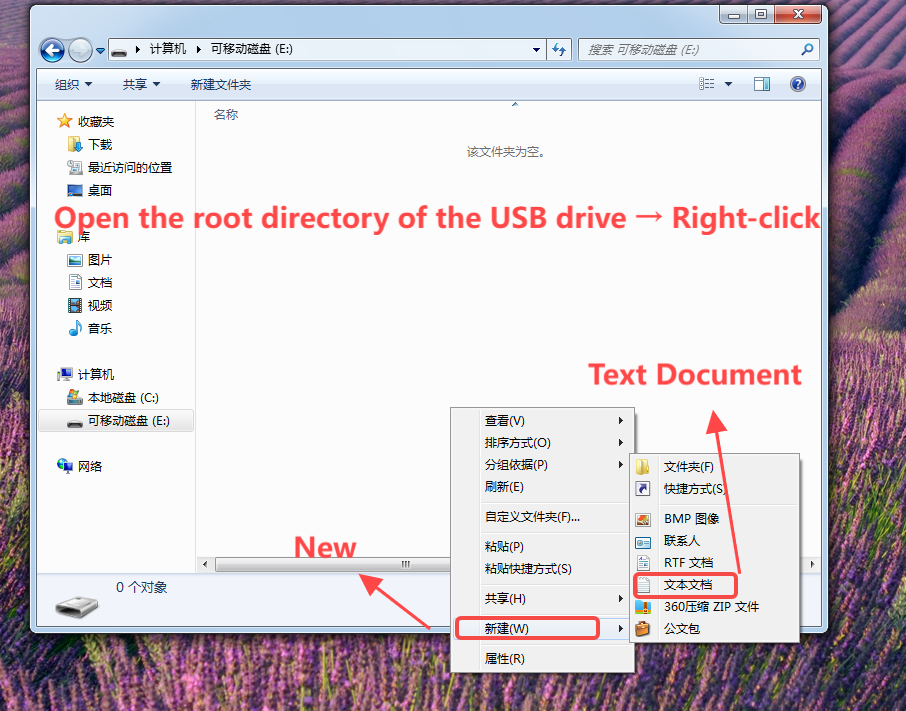Open the 组织 dropdown menu

tap(71, 84)
